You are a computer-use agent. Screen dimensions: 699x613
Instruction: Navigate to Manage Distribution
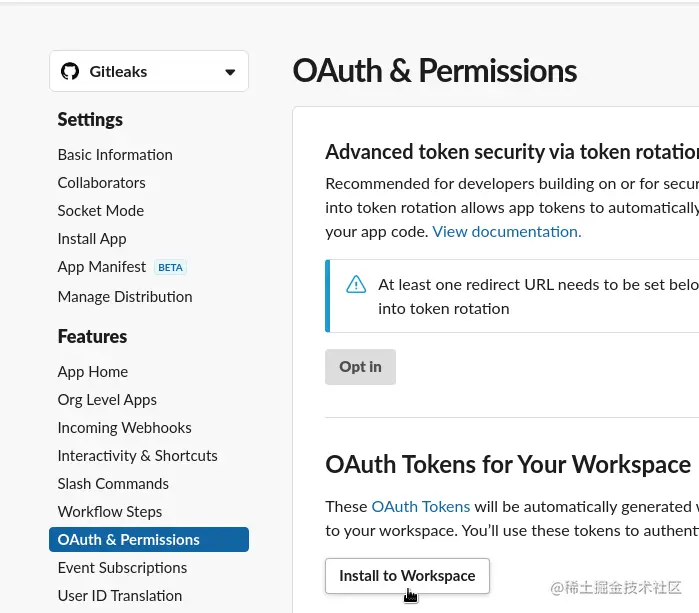(x=125, y=297)
